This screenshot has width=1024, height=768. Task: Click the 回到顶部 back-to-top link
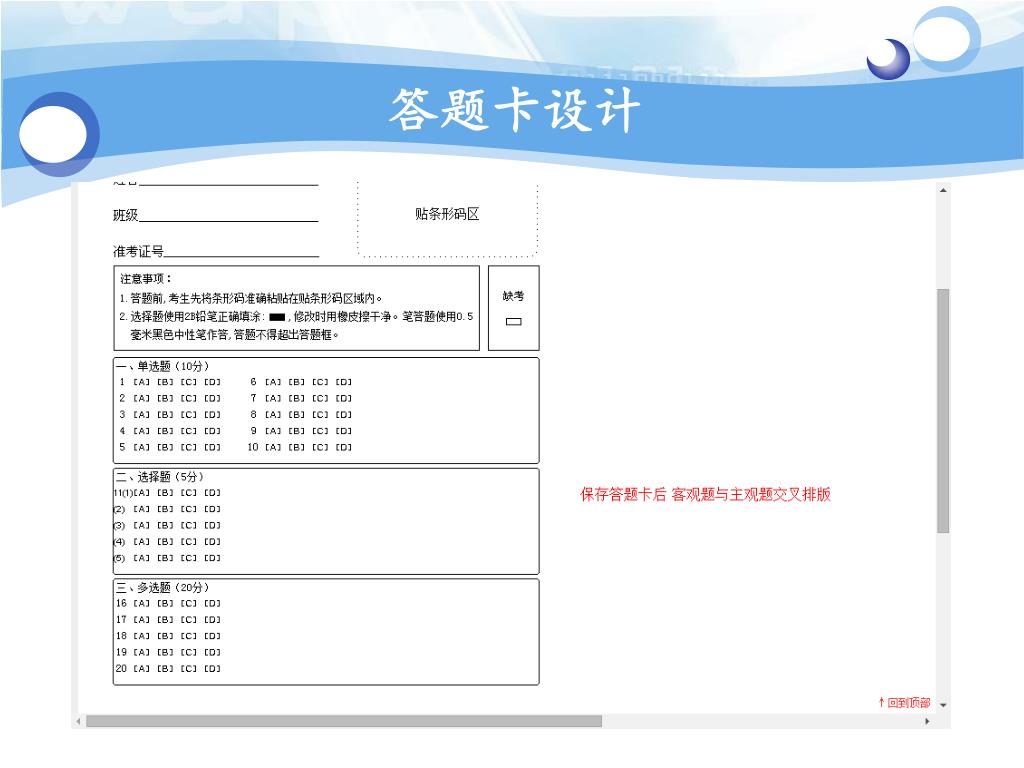click(x=904, y=703)
